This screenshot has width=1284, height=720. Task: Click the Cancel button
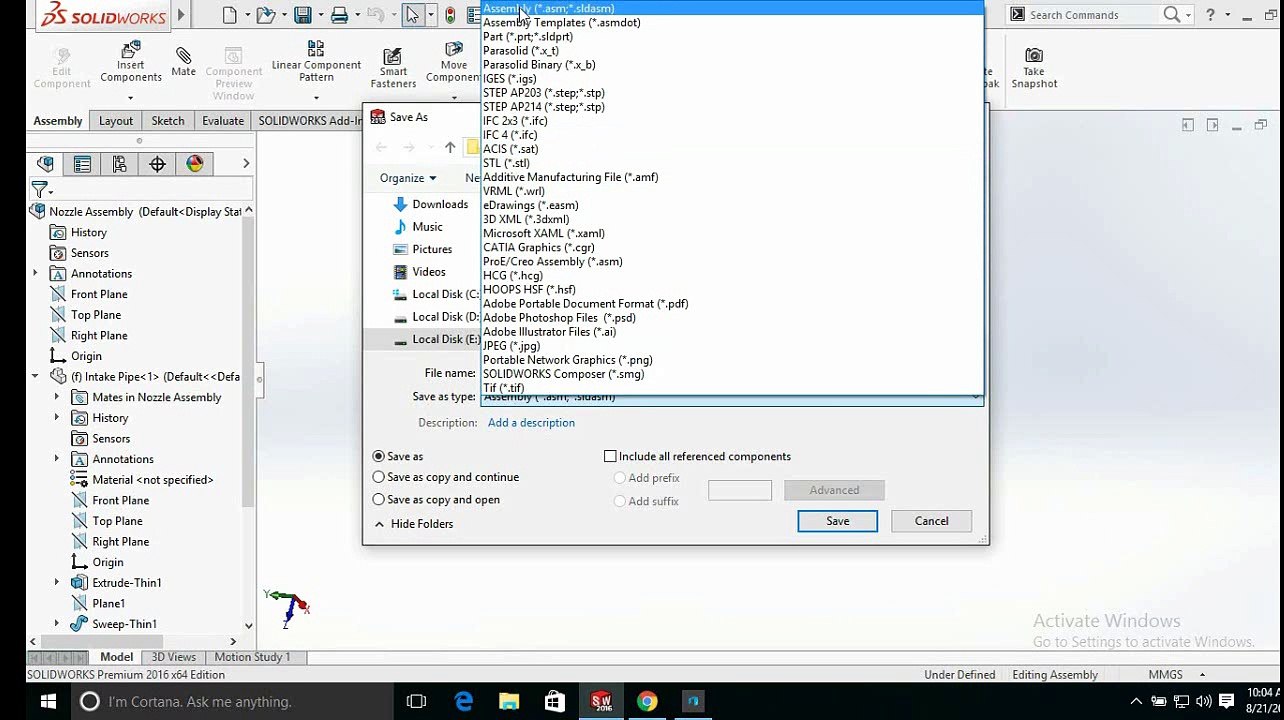(931, 521)
